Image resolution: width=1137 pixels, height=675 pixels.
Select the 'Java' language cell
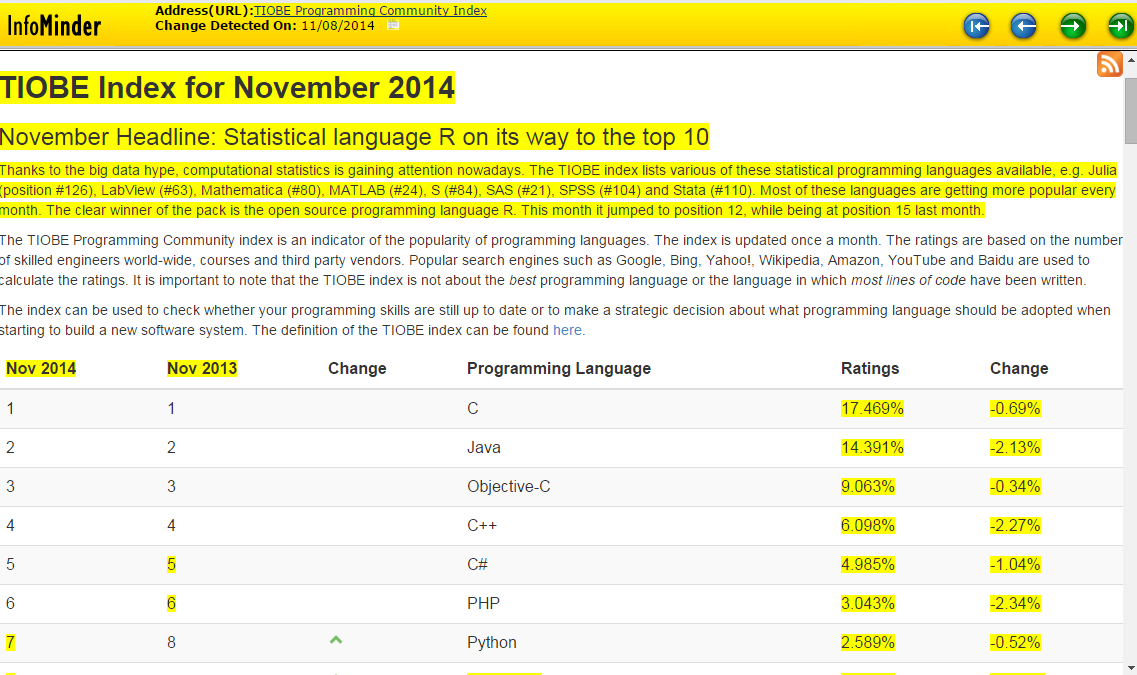pos(484,447)
